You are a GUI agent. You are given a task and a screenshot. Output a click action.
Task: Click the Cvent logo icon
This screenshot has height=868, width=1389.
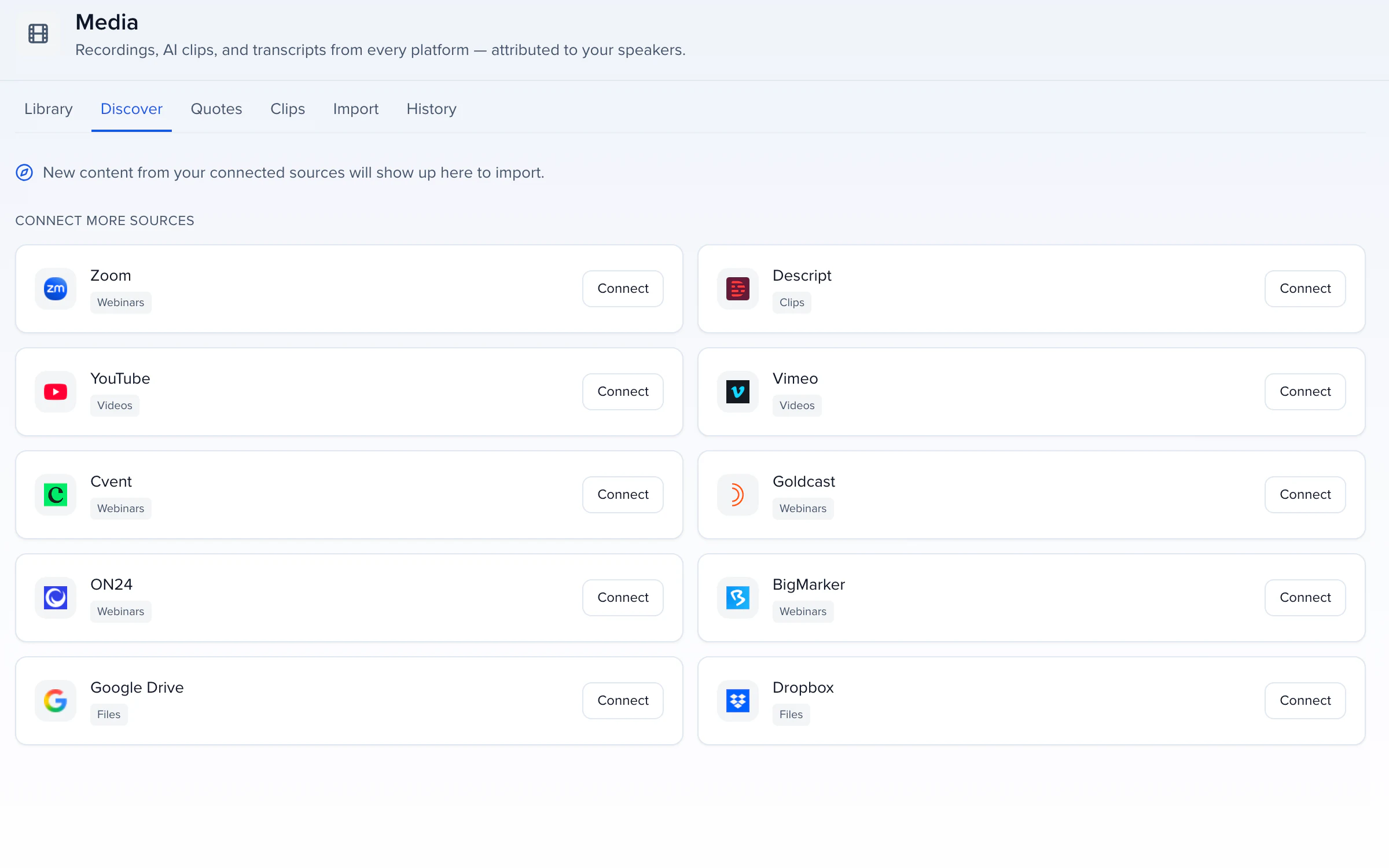point(56,495)
